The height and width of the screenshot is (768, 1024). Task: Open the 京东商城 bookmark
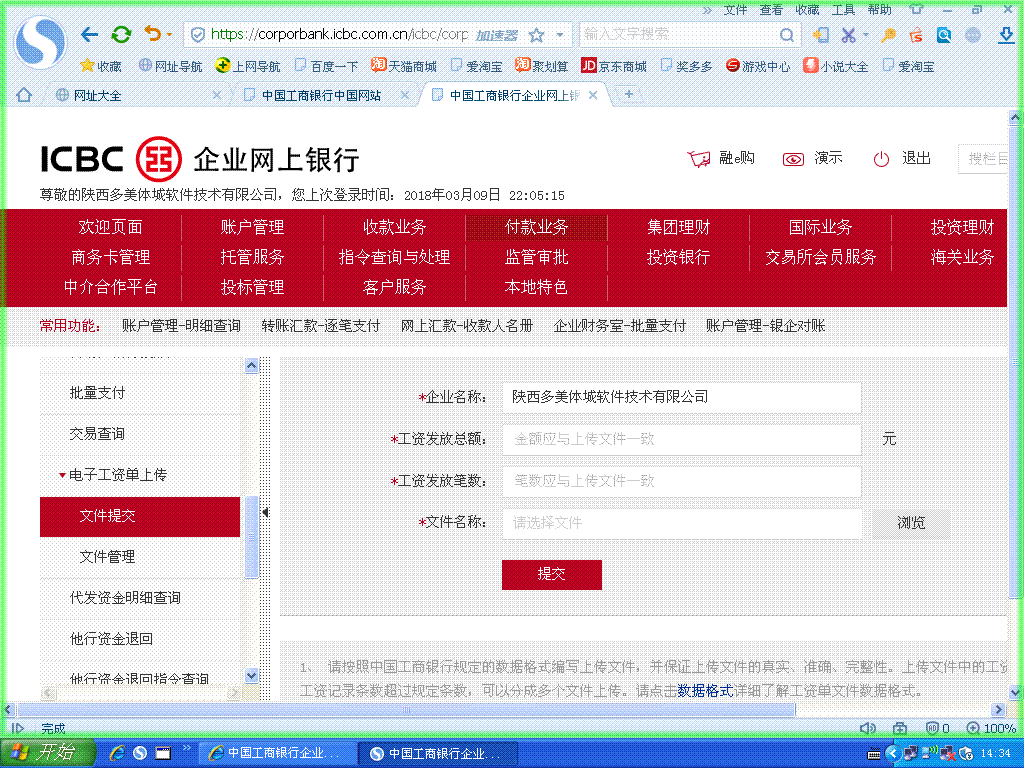(x=614, y=66)
